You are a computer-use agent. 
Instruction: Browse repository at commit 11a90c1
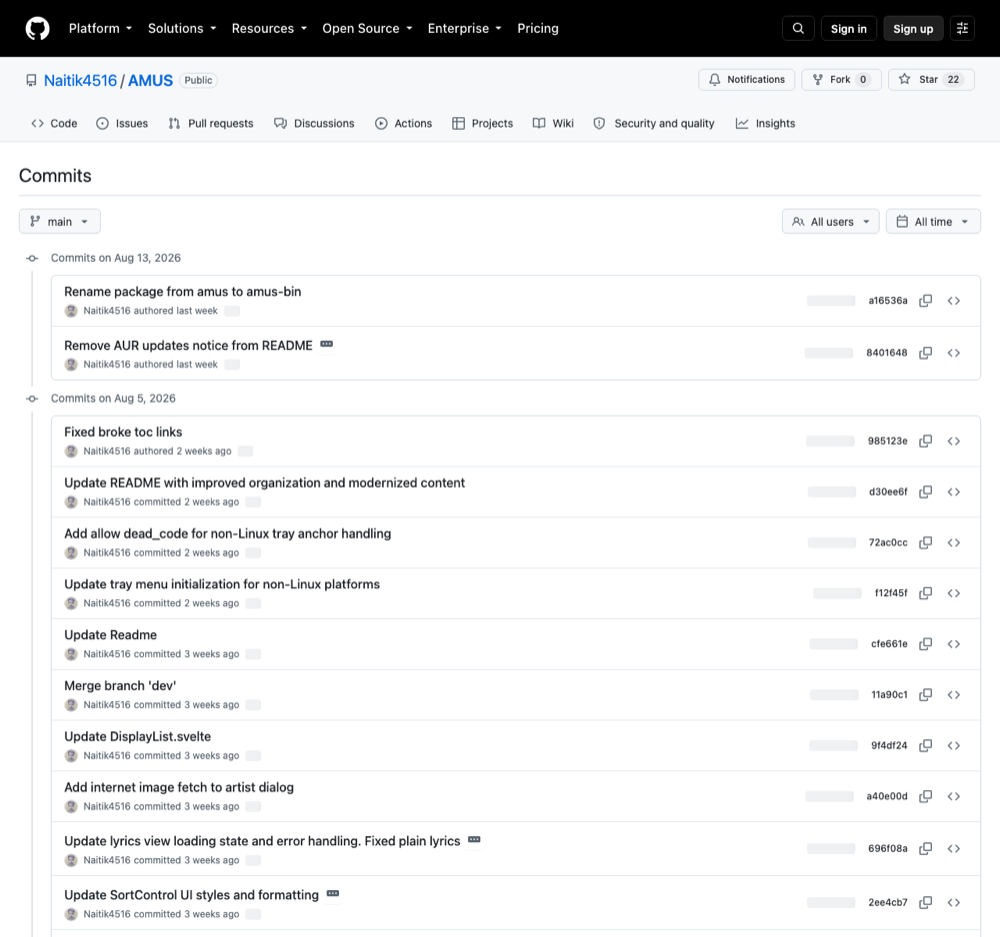[x=953, y=695]
